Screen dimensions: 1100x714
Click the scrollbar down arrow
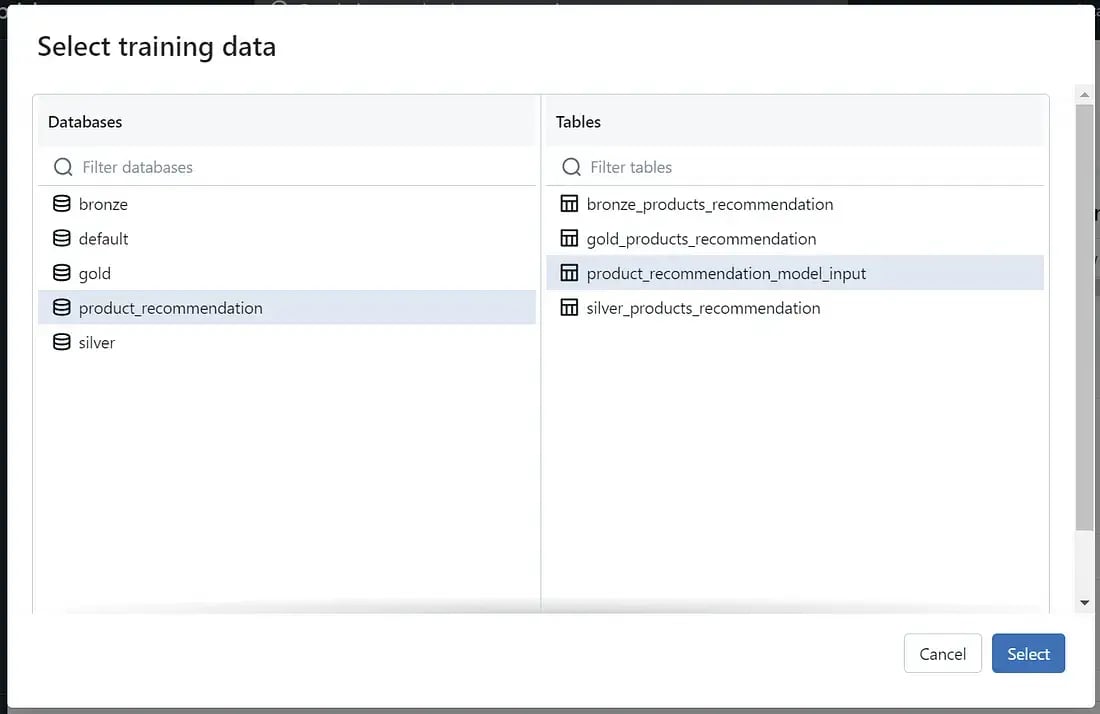tap(1084, 603)
